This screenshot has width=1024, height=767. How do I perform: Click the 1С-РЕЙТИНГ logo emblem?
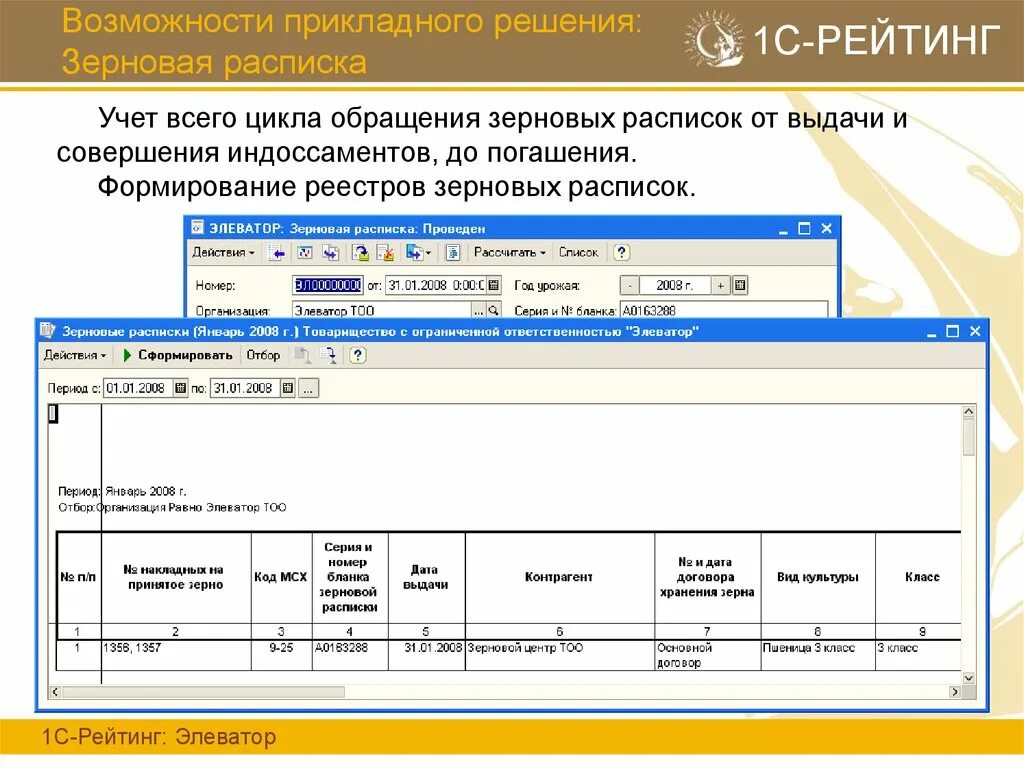click(x=714, y=39)
